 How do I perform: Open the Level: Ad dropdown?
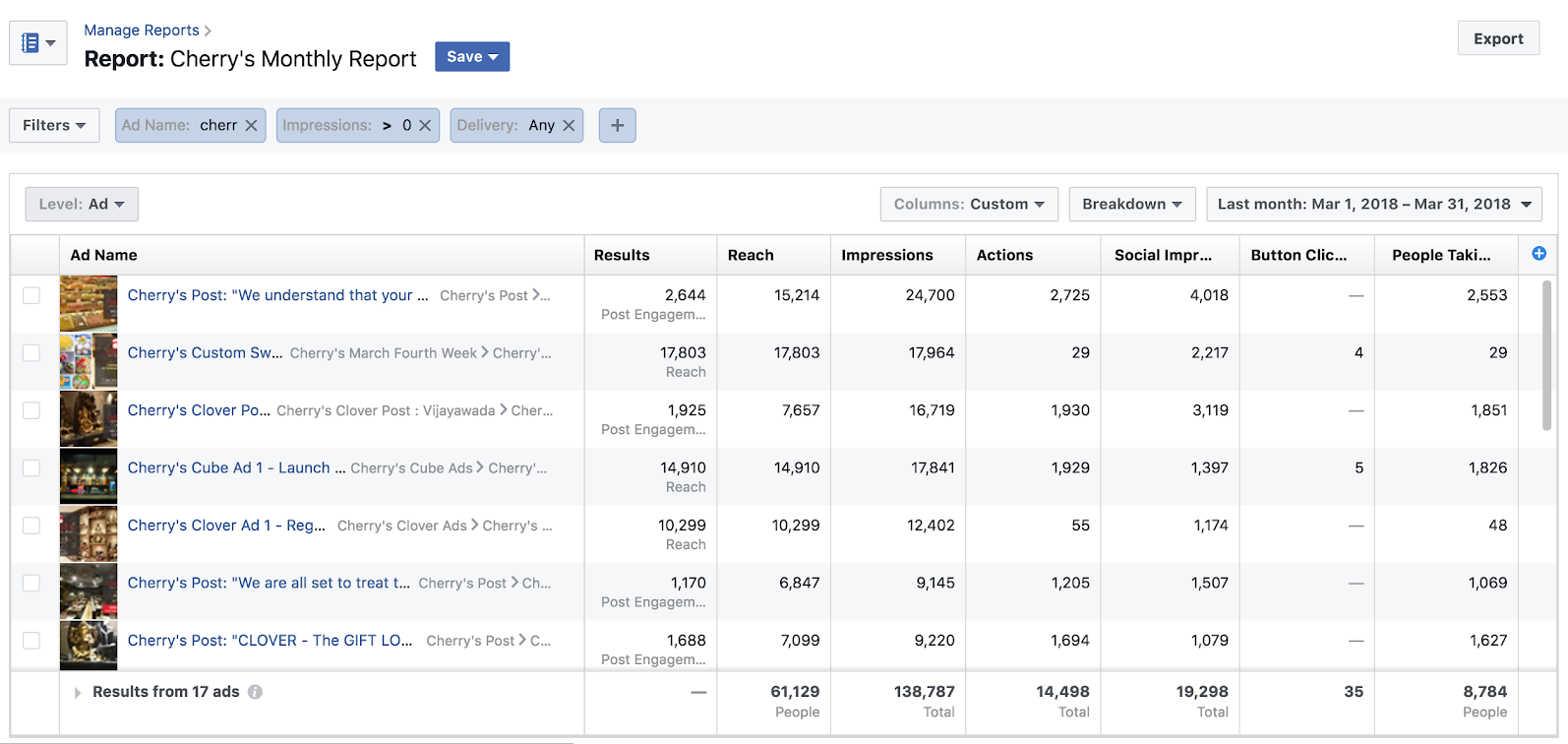click(x=82, y=205)
